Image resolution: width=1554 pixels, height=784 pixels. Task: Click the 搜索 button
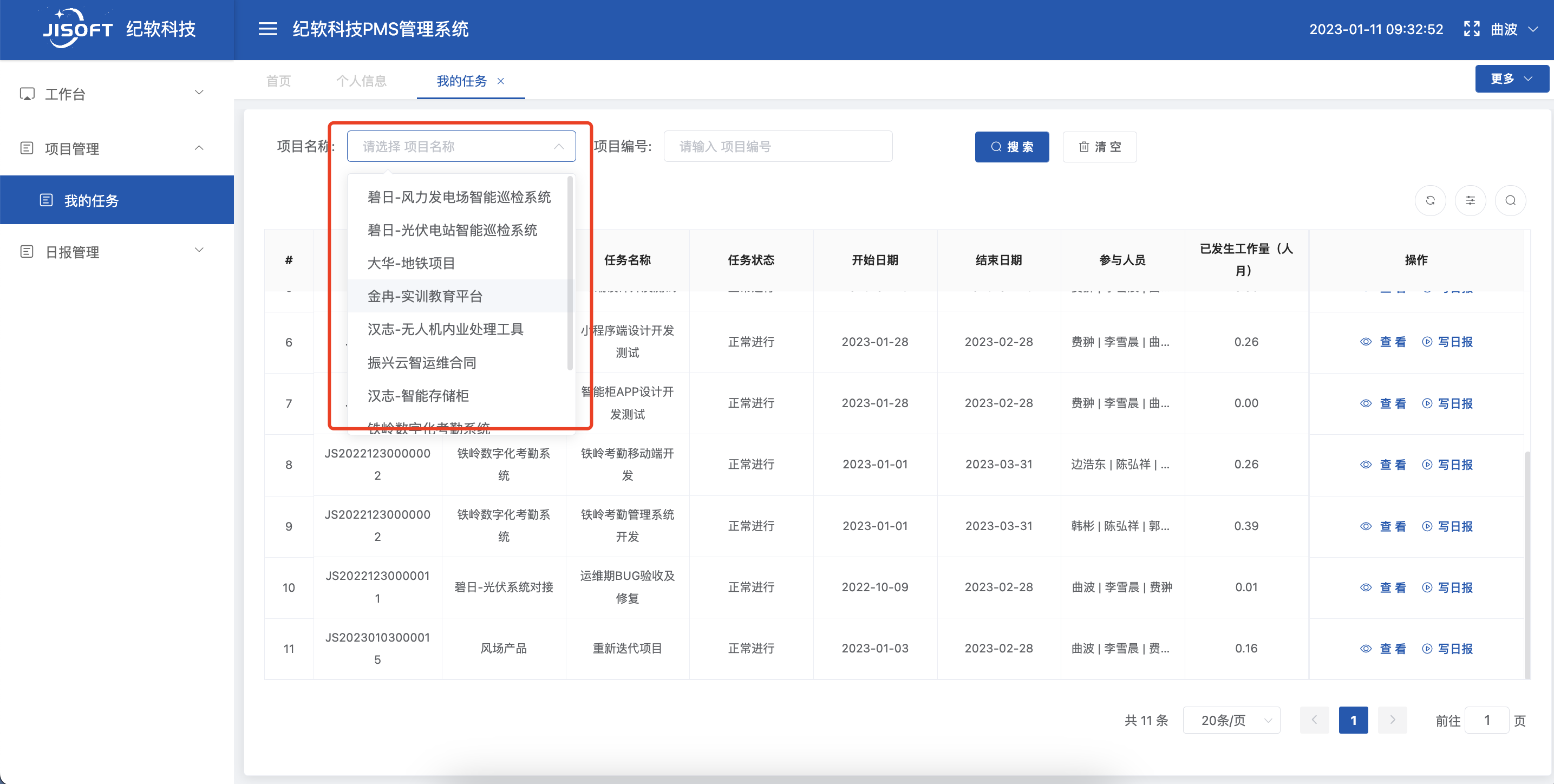pyautogui.click(x=1011, y=147)
